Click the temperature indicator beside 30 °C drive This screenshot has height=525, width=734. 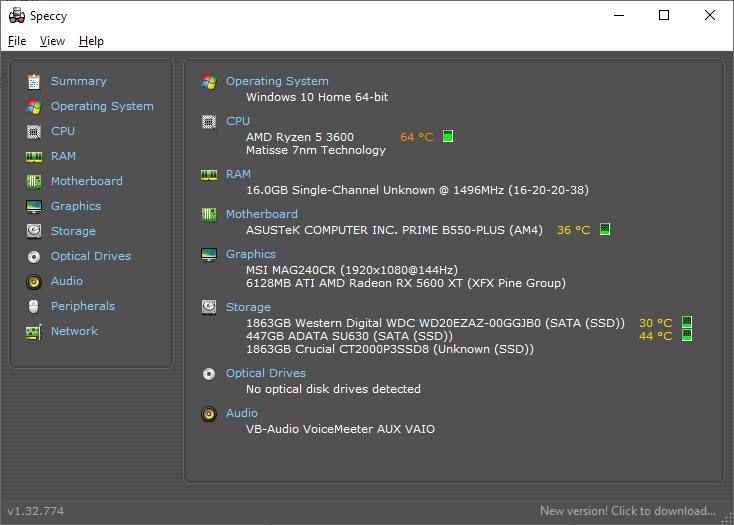coord(687,322)
